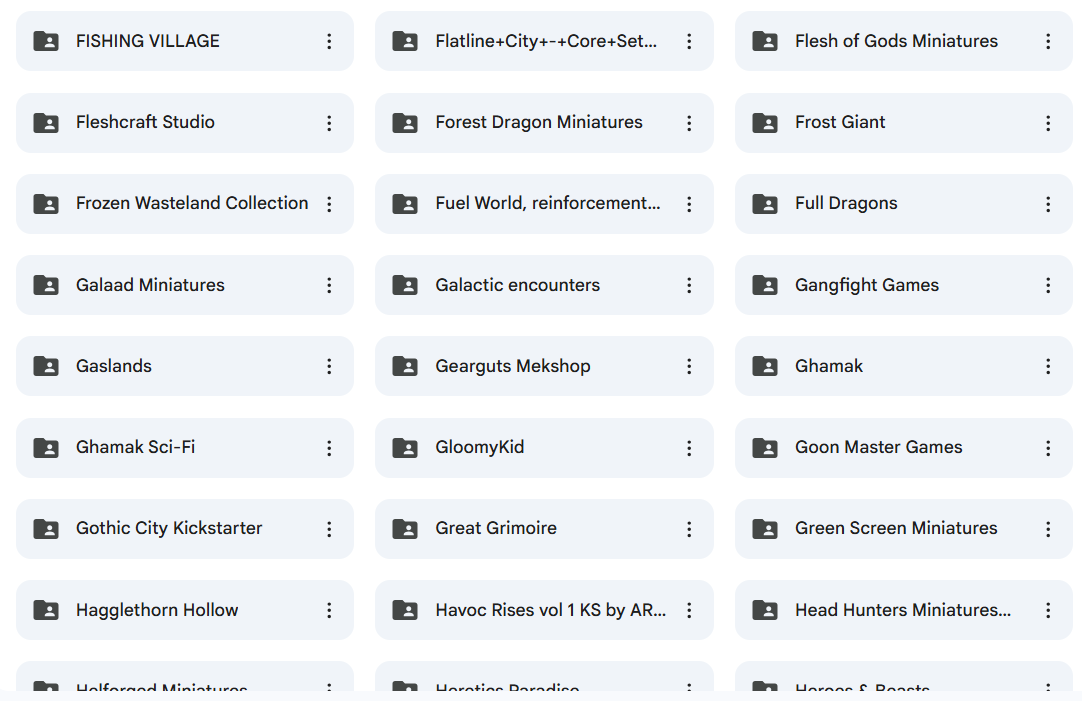This screenshot has height=701, width=1082.
Task: Select the Full Dragons folder name
Action: tap(846, 204)
